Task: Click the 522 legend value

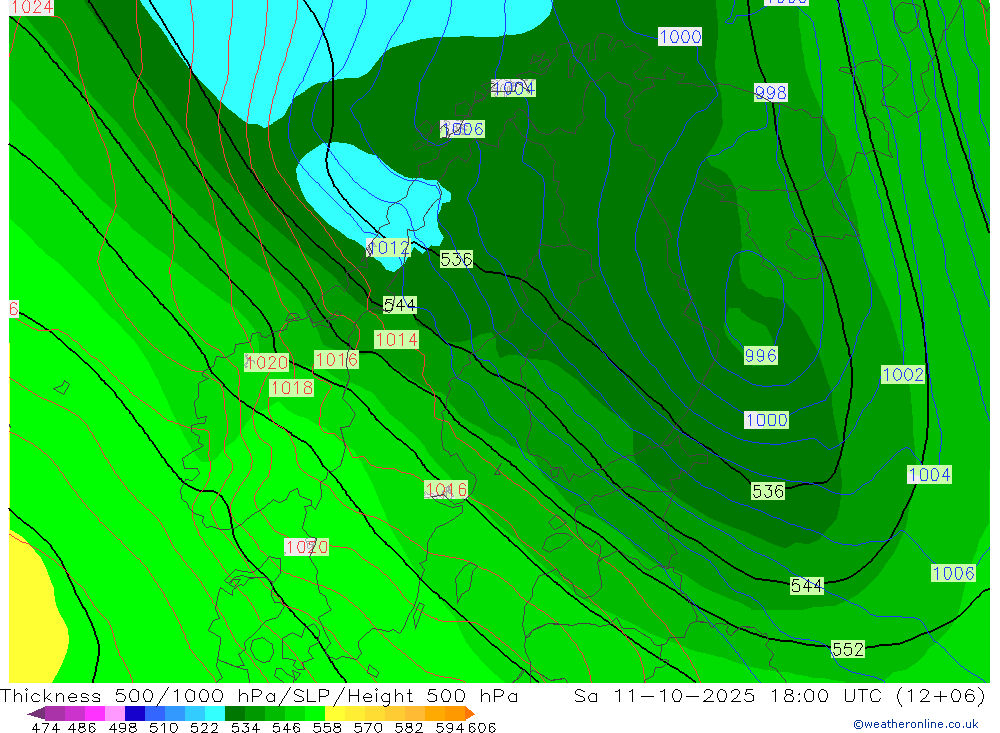Action: tap(204, 728)
